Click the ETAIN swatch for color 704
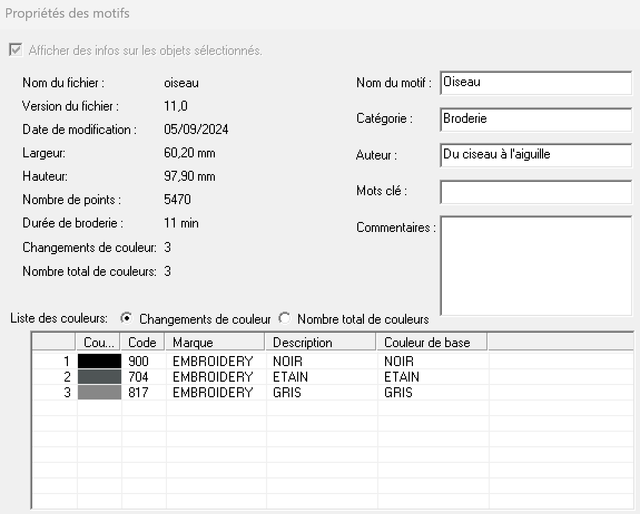 click(100, 377)
